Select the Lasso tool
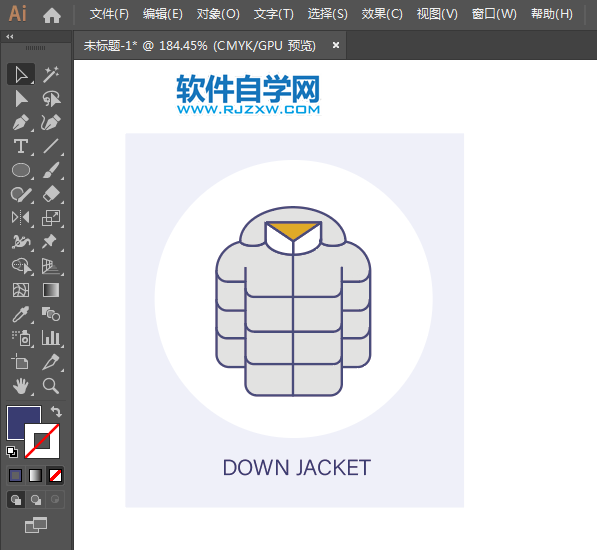 51,99
